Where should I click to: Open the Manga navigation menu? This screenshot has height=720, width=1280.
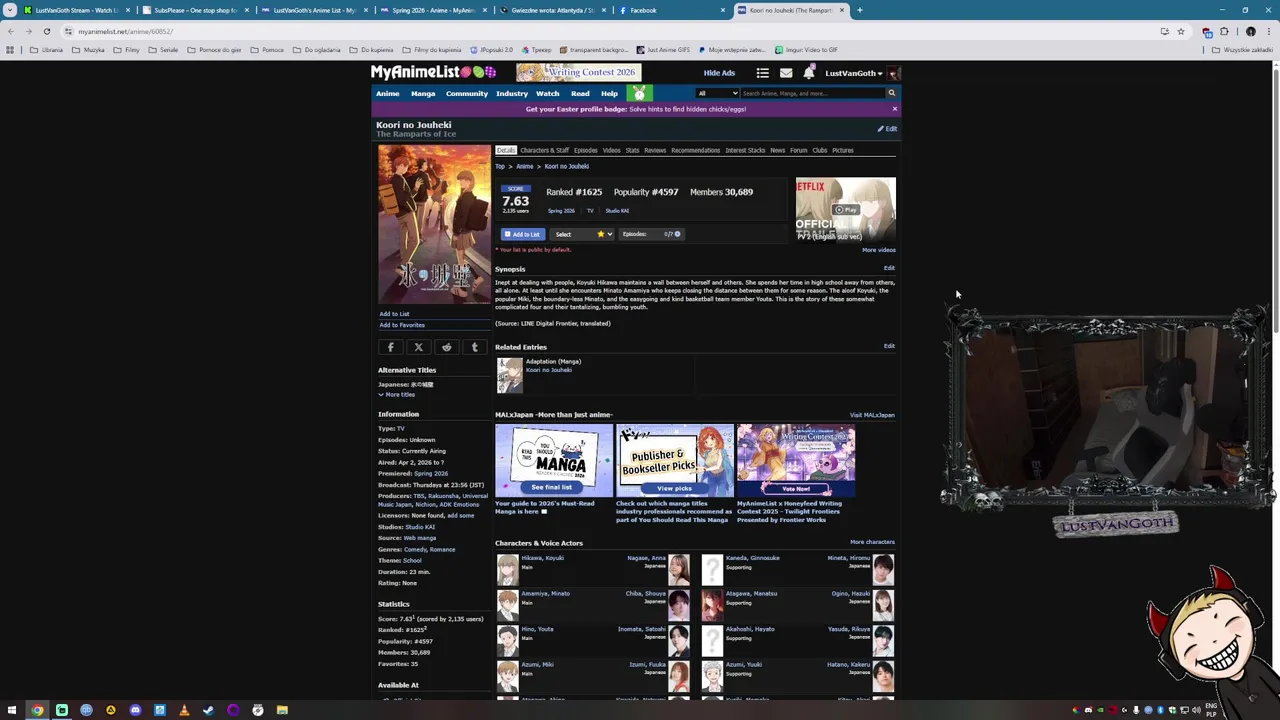coord(423,94)
